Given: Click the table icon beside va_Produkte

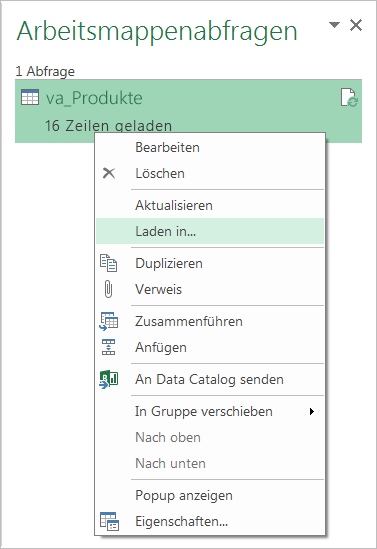Looking at the screenshot, I should tap(30, 97).
